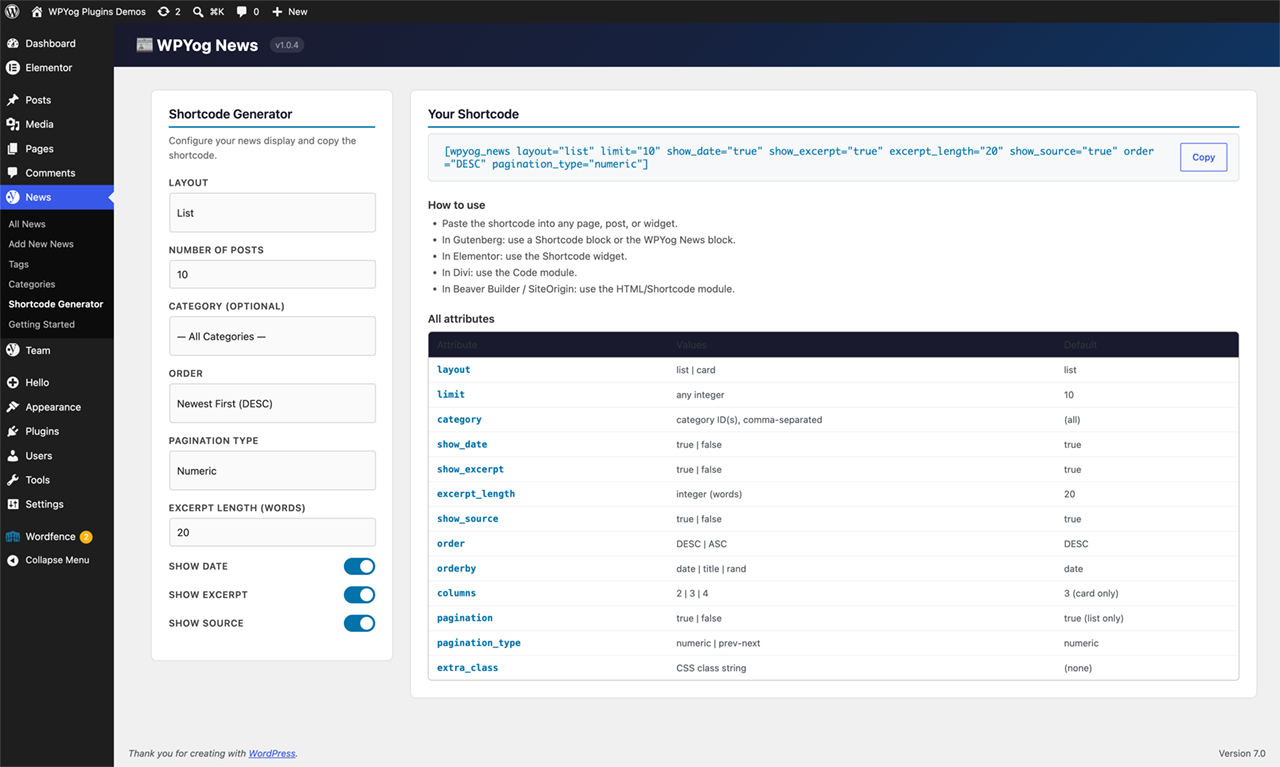Click the generated shortcode text

[x=799, y=157]
